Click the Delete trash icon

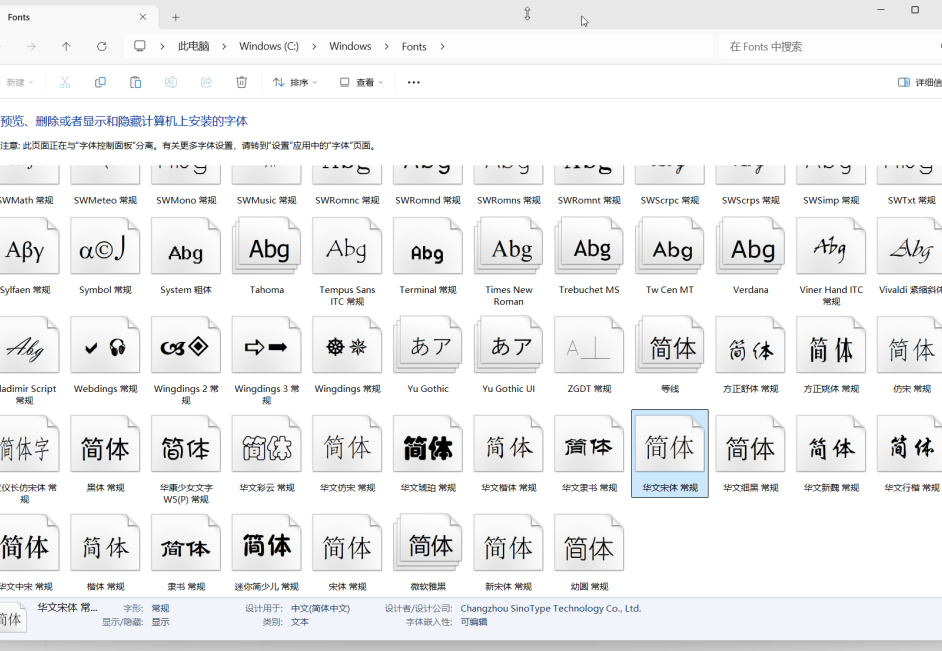[242, 82]
